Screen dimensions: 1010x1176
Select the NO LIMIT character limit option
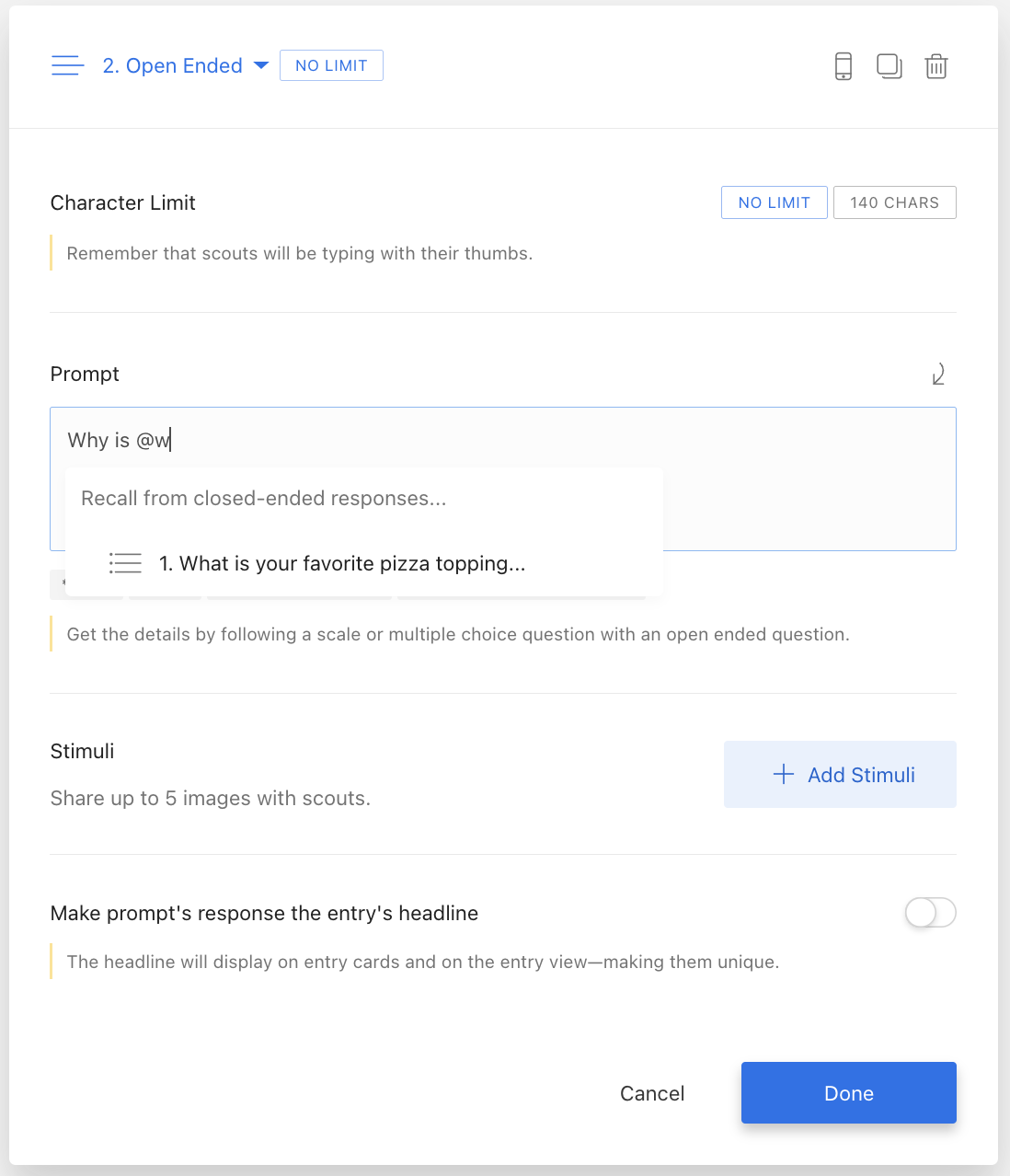point(775,202)
